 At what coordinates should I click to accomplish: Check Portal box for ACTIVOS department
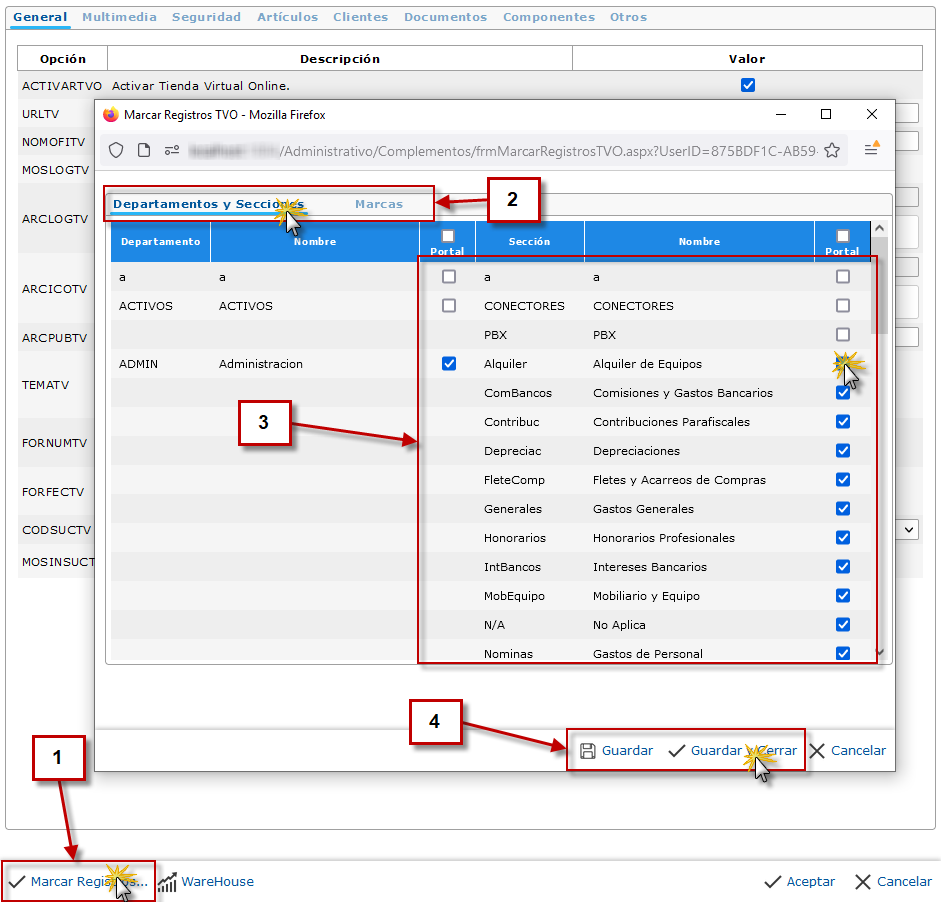(x=449, y=306)
